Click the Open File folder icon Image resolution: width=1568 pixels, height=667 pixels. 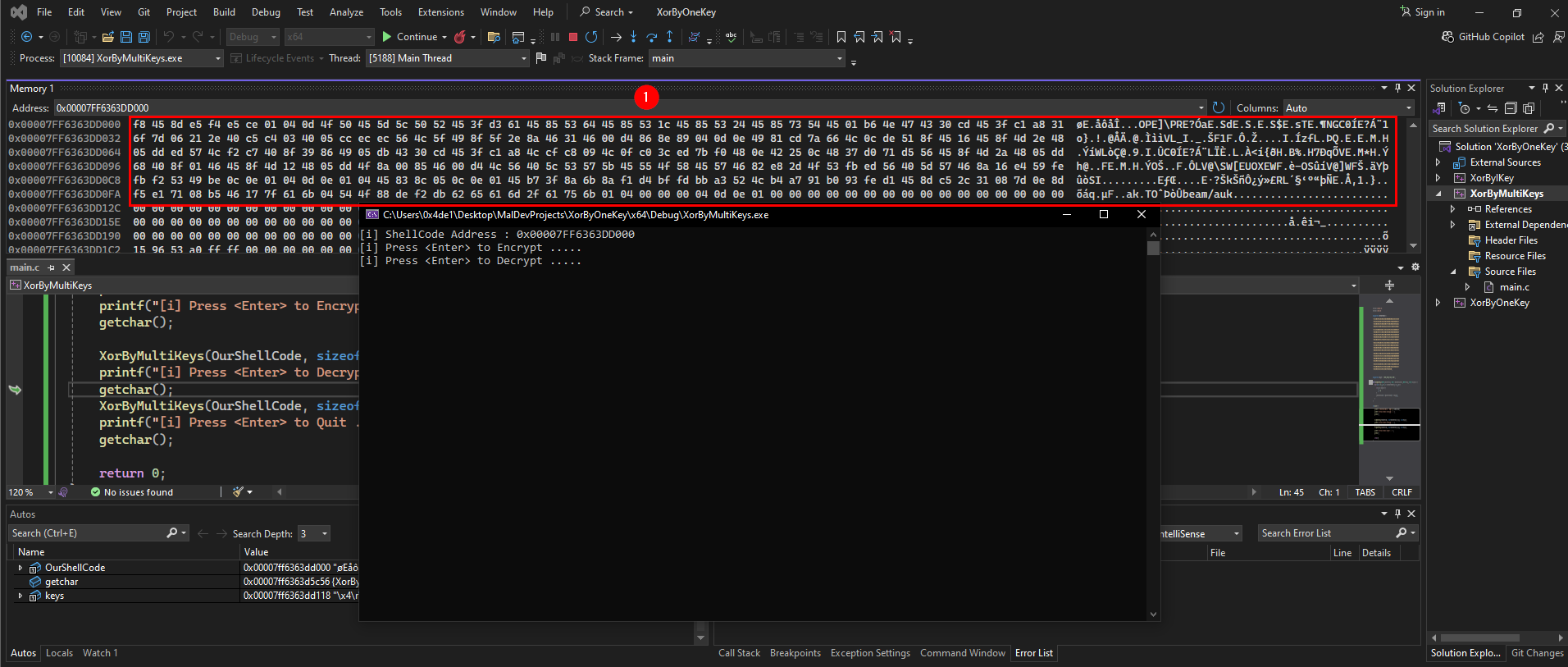107,37
